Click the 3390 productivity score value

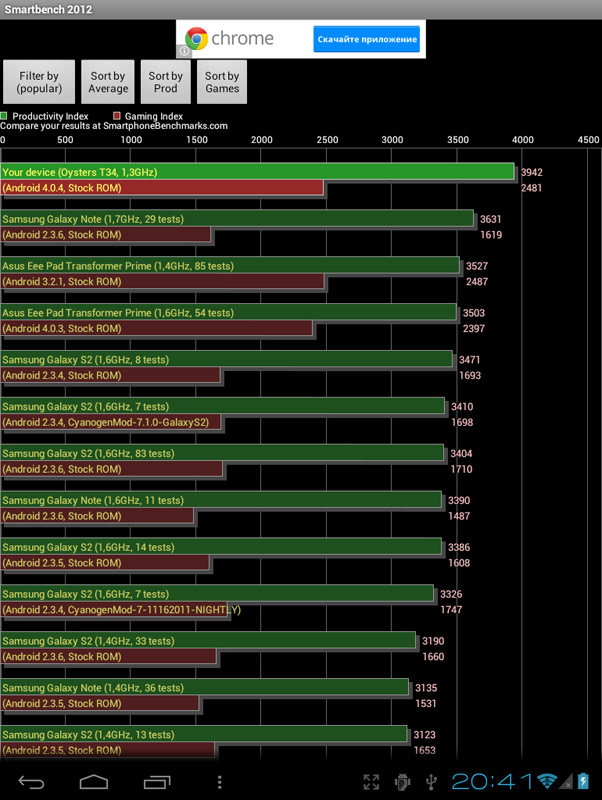(x=459, y=501)
